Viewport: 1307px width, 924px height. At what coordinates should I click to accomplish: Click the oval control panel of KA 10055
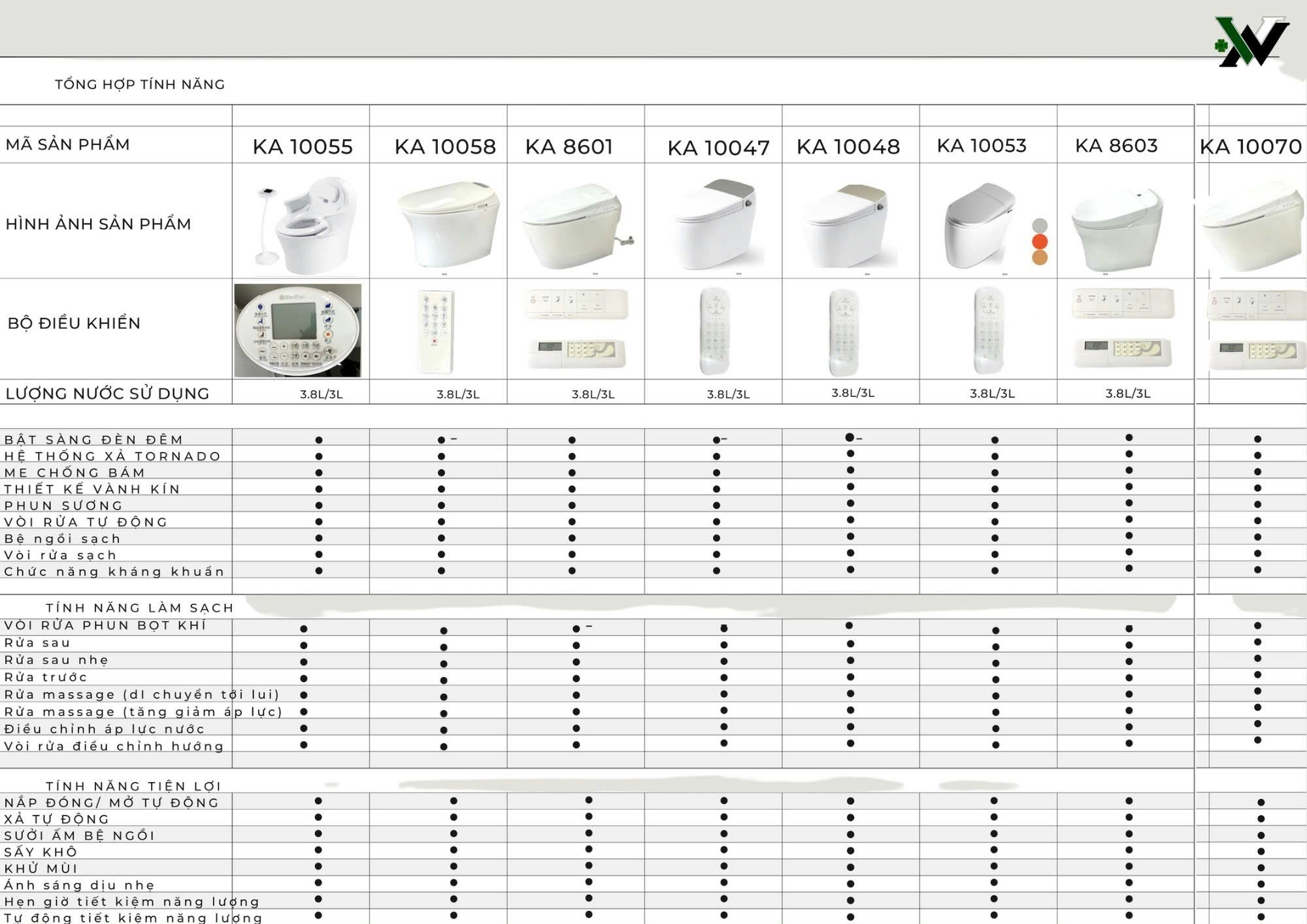pyautogui.click(x=298, y=330)
